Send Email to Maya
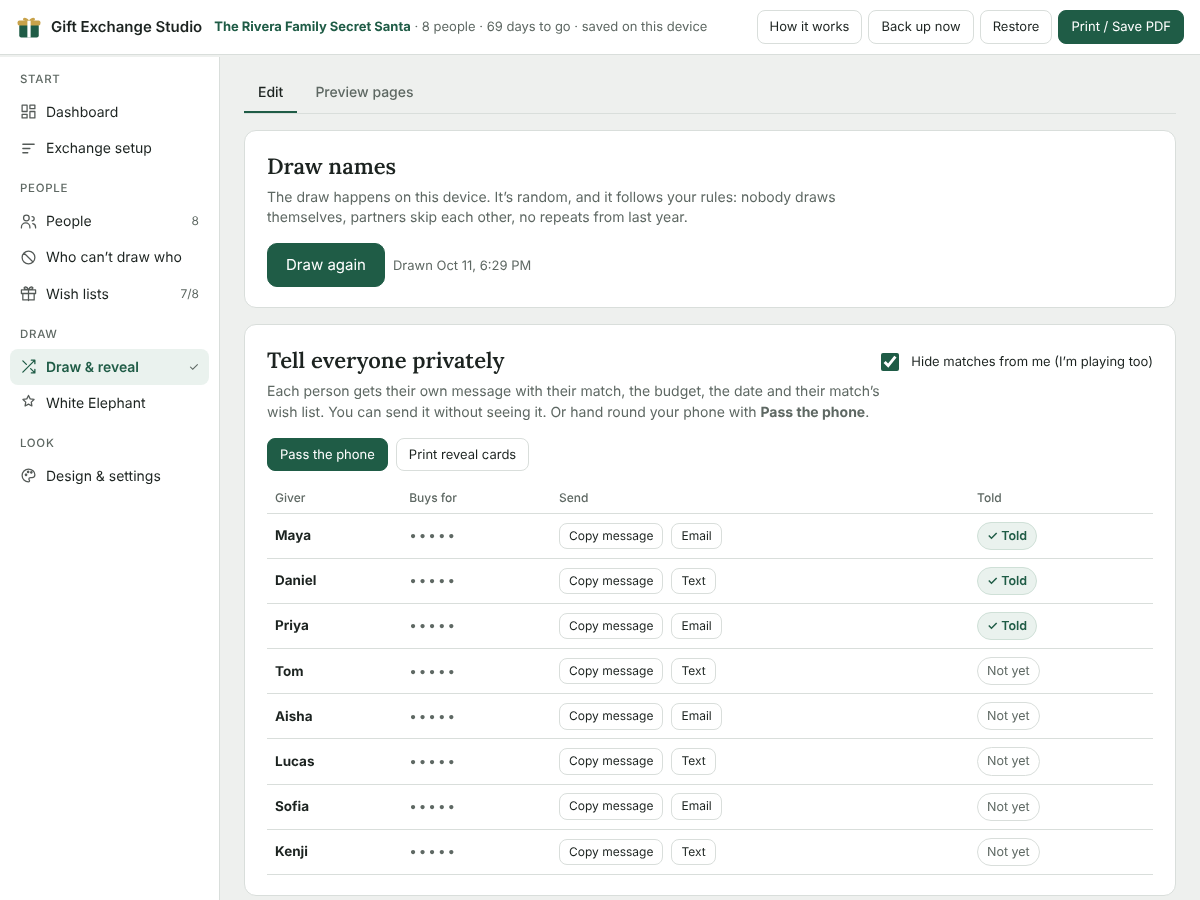The height and width of the screenshot is (900, 1200). [x=696, y=536]
